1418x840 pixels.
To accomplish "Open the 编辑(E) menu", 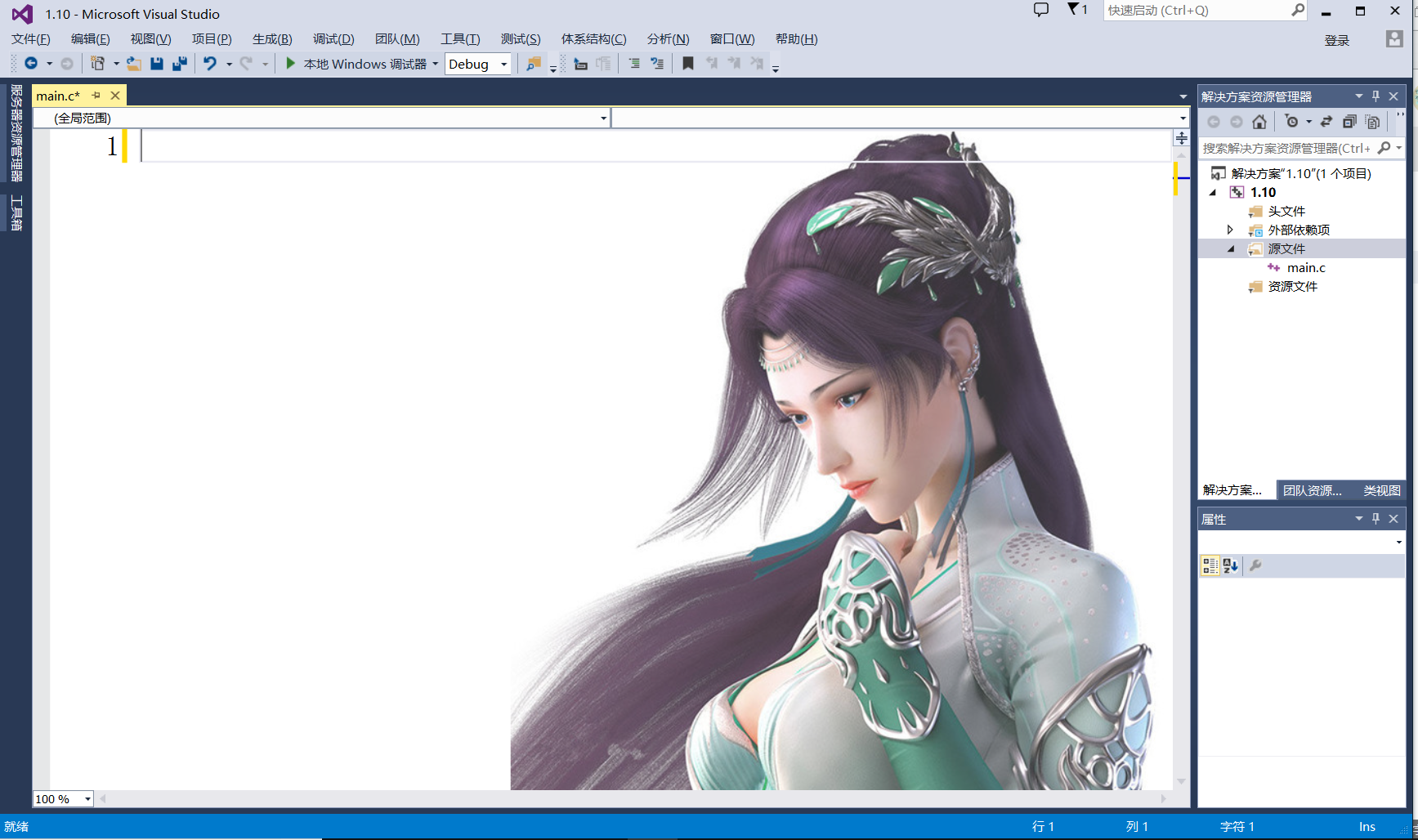I will [x=91, y=39].
